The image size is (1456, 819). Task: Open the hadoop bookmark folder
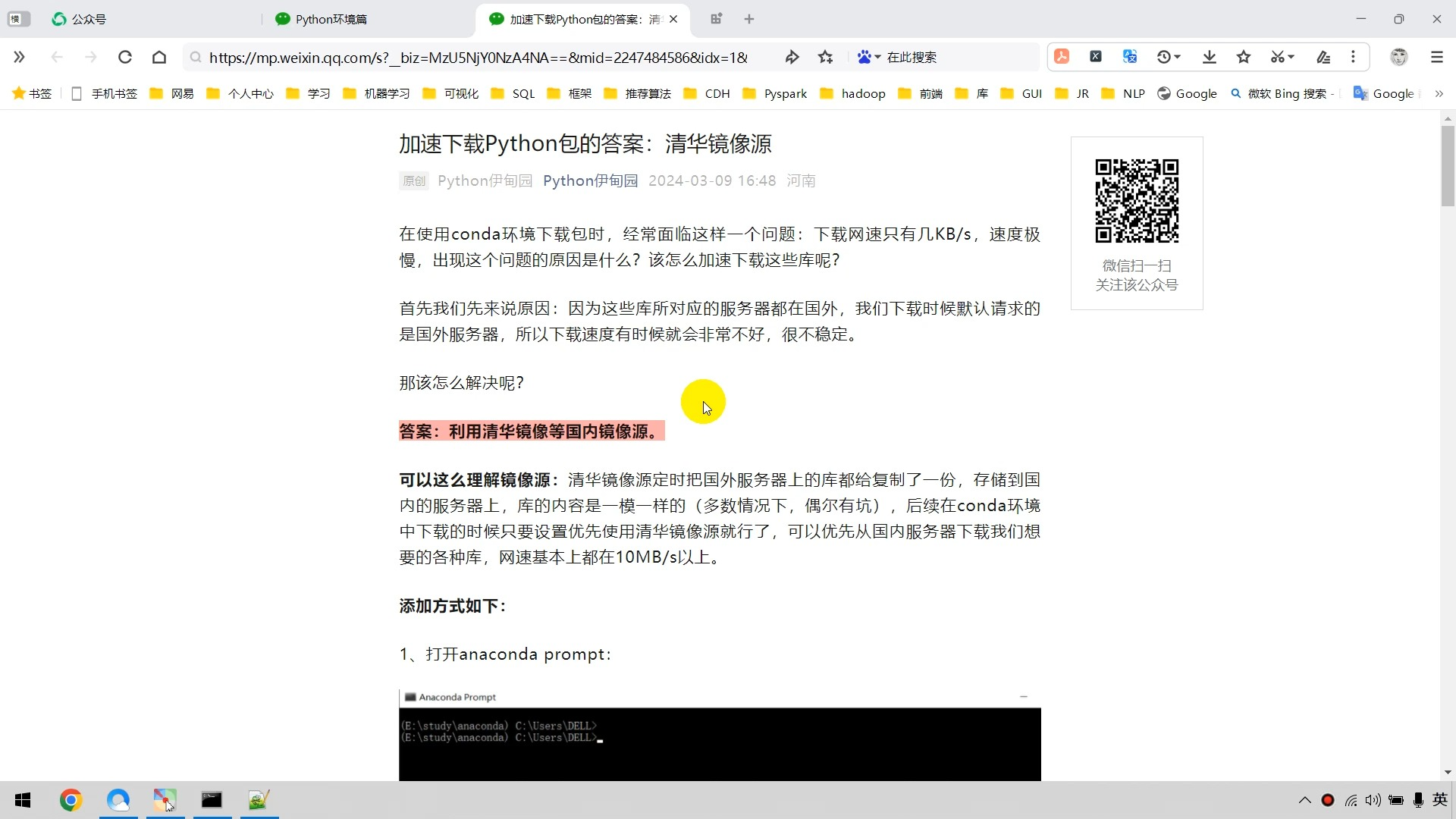(853, 93)
